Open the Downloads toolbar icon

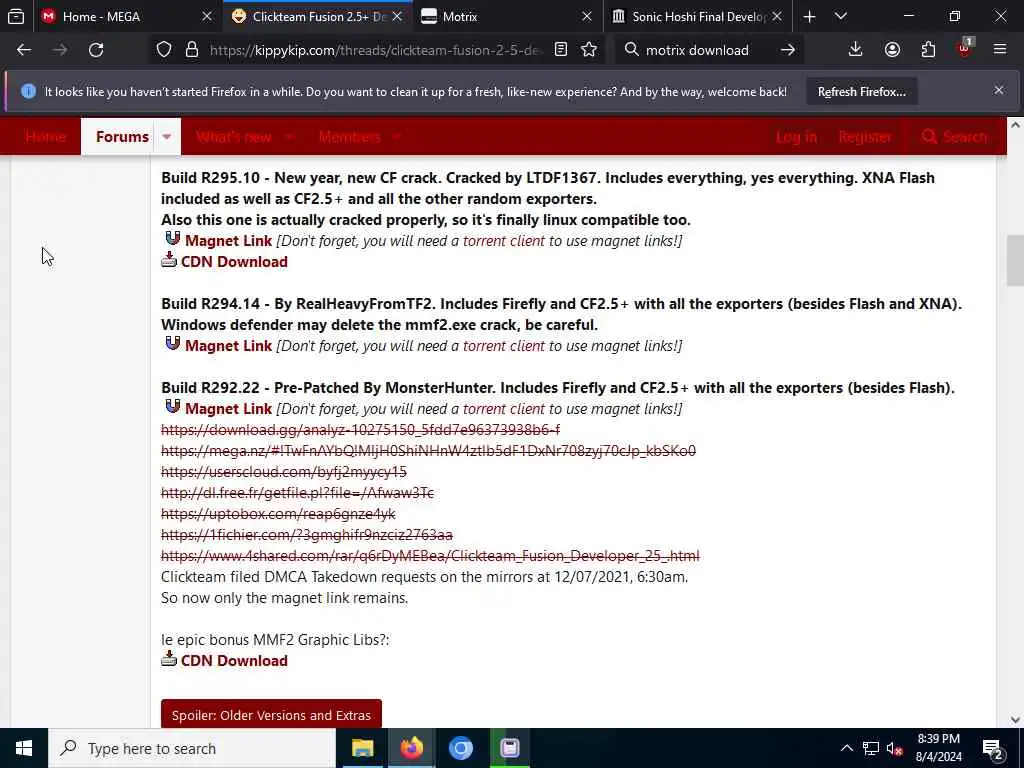coord(856,50)
